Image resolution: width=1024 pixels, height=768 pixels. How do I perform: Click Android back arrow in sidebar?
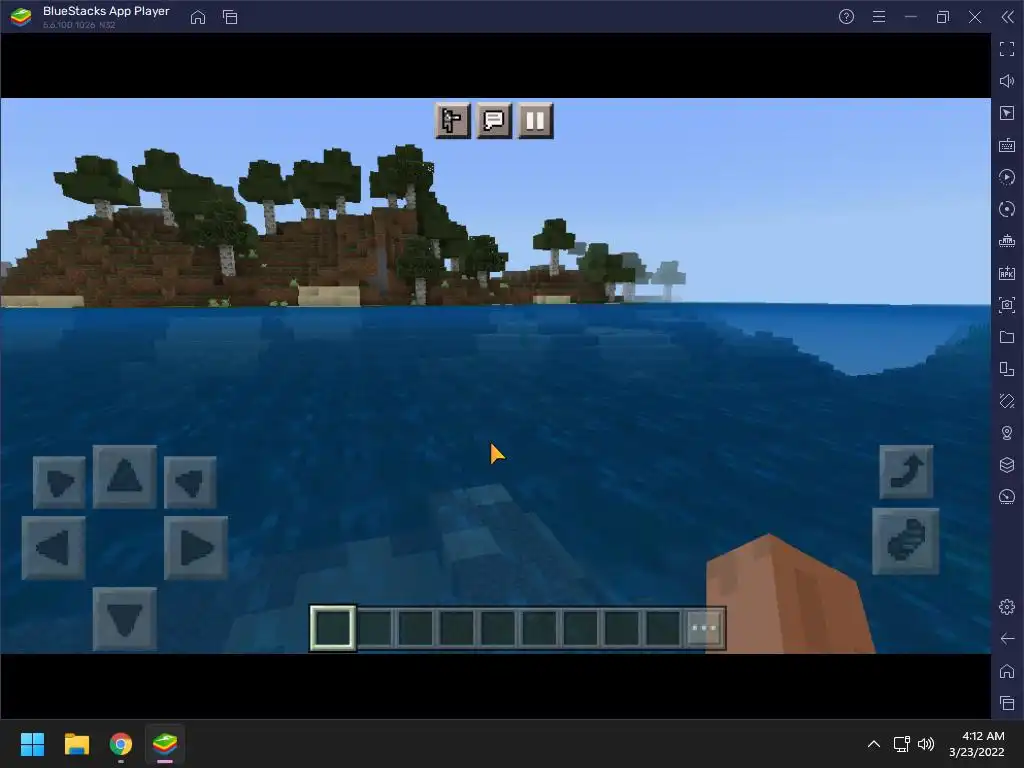tap(1007, 639)
